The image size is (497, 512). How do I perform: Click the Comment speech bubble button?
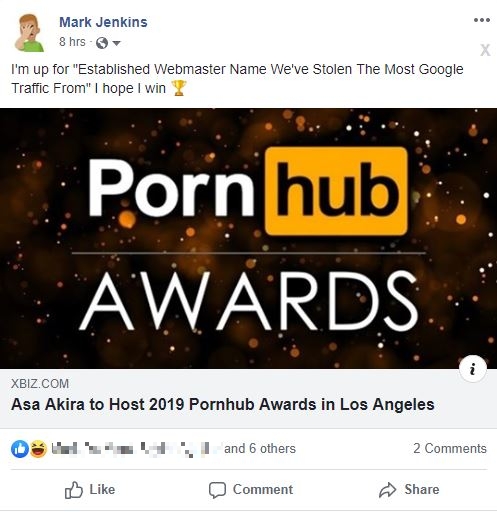[x=251, y=490]
